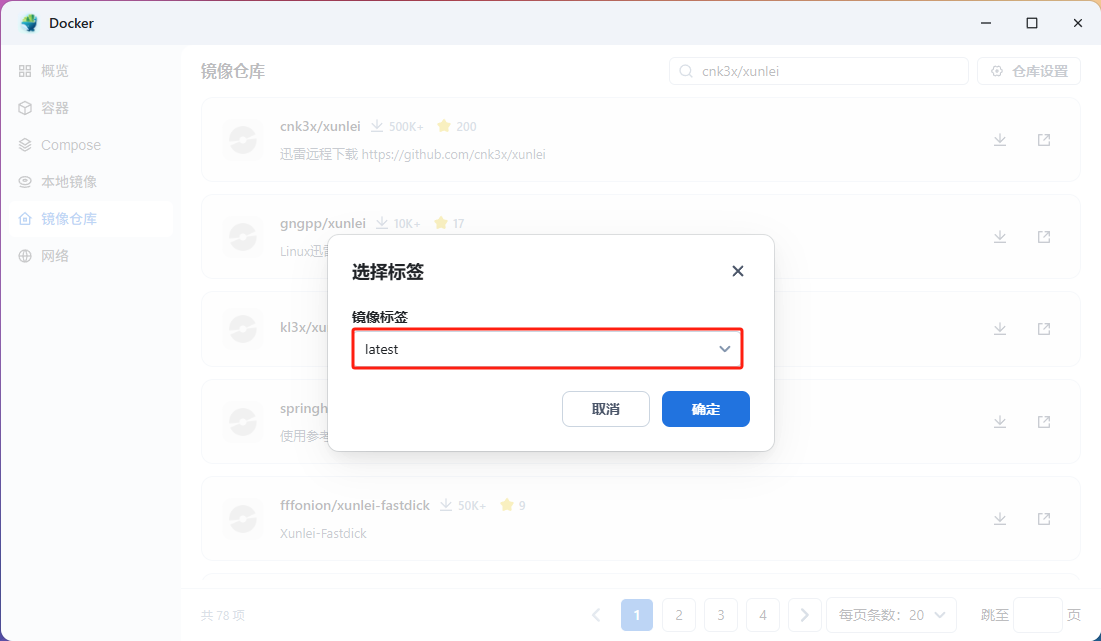Click fffonion 50K+ download count icon

(x=446, y=505)
